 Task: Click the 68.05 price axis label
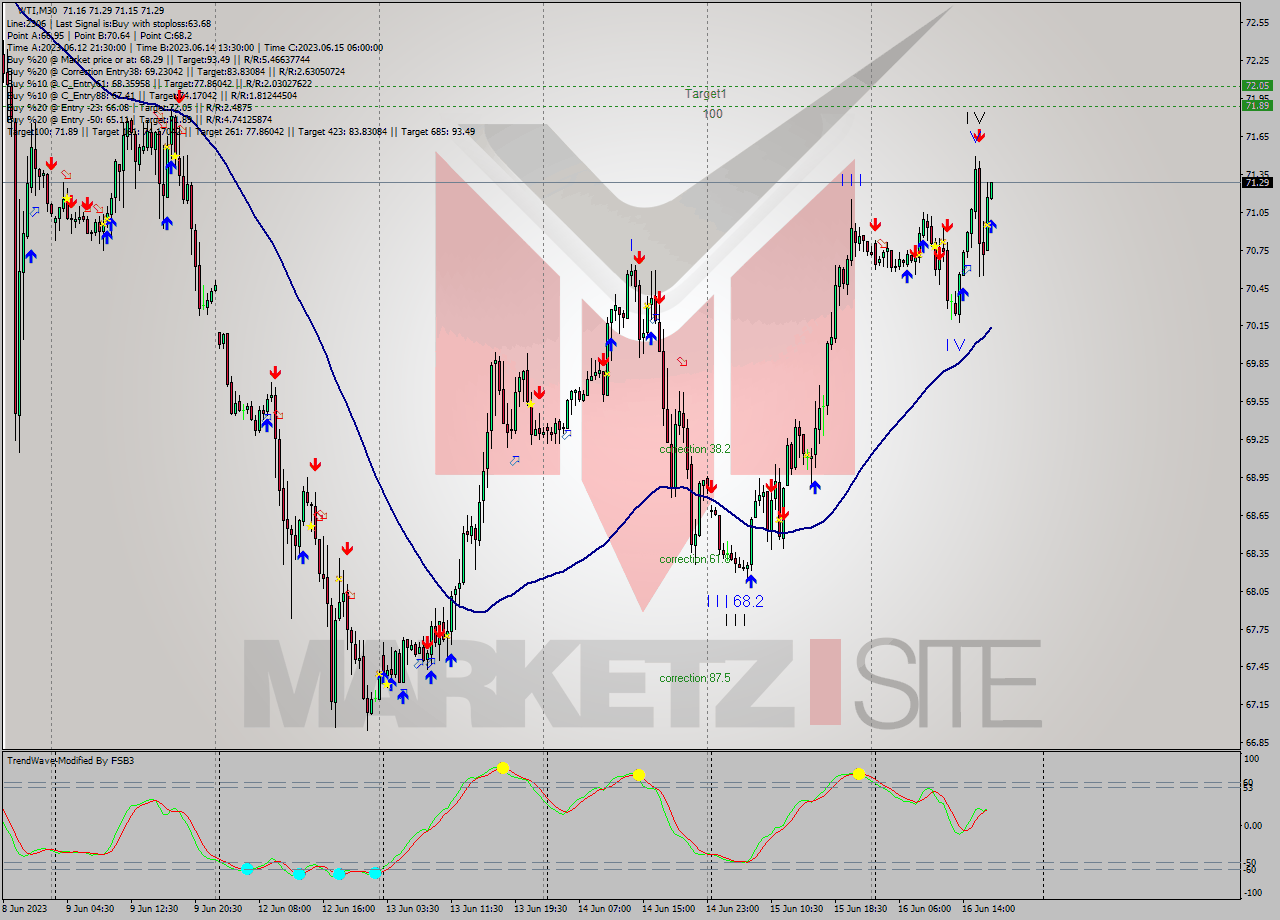tap(1257, 591)
